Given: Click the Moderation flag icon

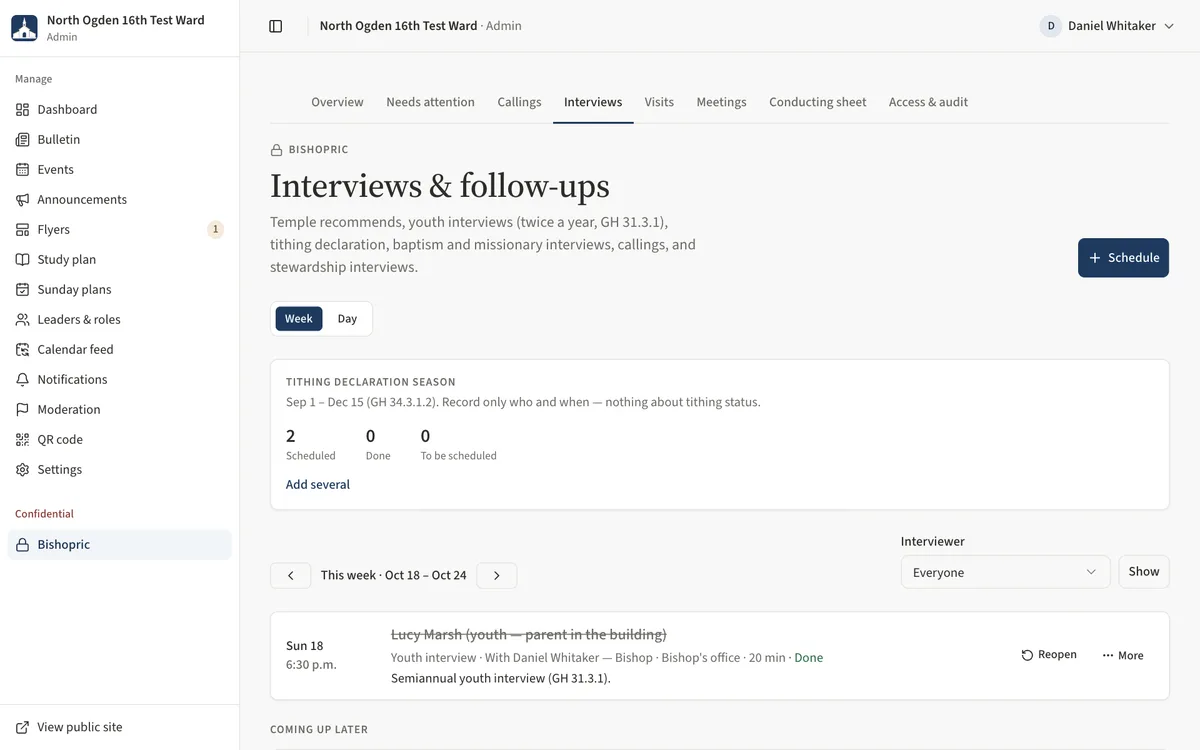Looking at the screenshot, I should [23, 409].
